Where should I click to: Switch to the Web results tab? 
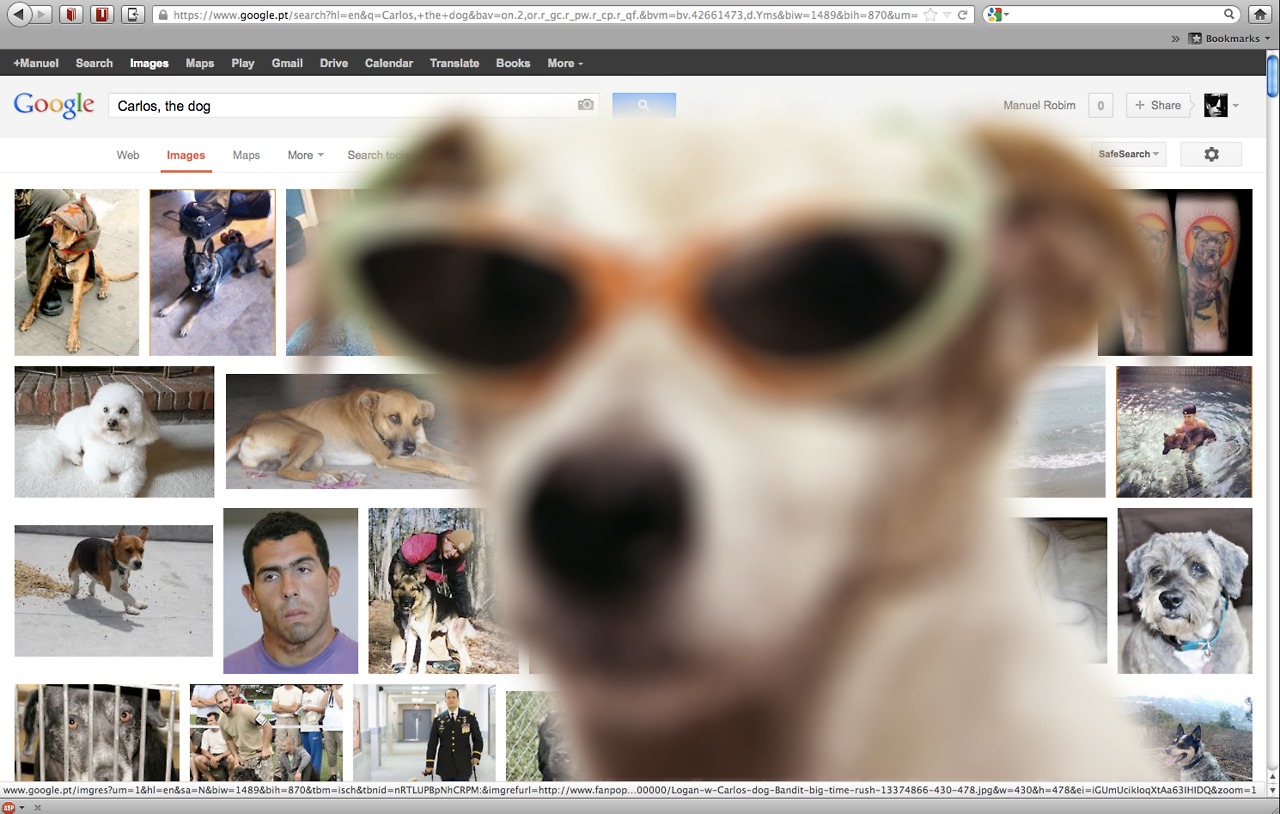tap(128, 155)
